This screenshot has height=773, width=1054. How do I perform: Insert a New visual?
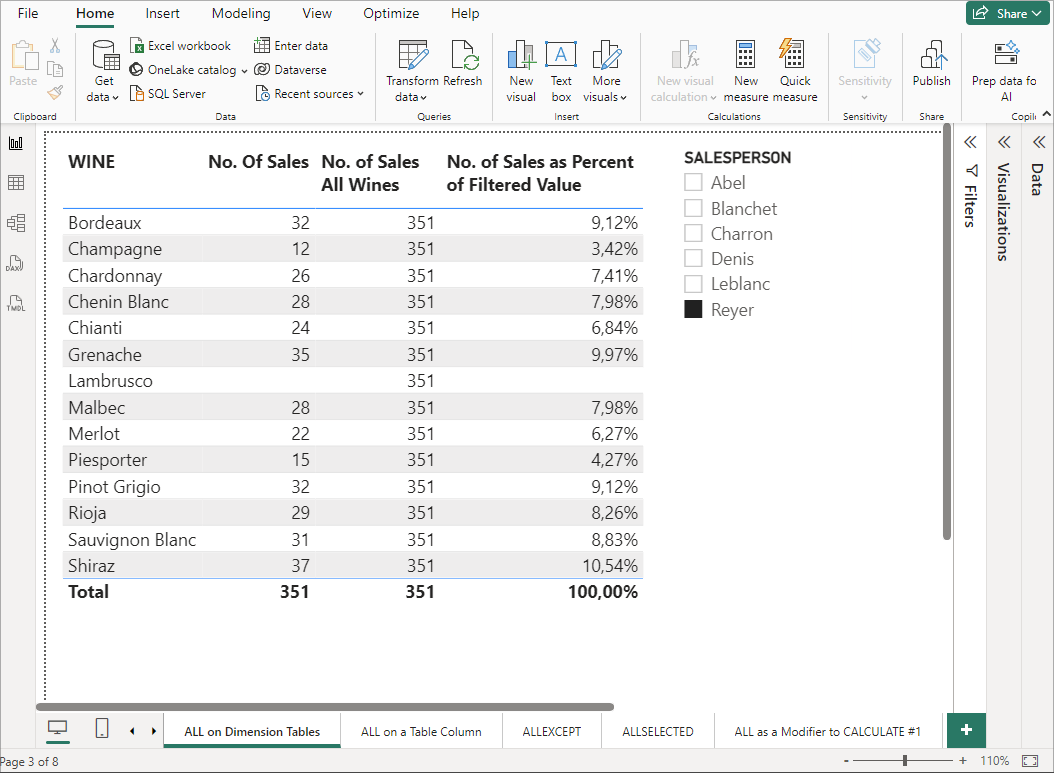tap(521, 71)
